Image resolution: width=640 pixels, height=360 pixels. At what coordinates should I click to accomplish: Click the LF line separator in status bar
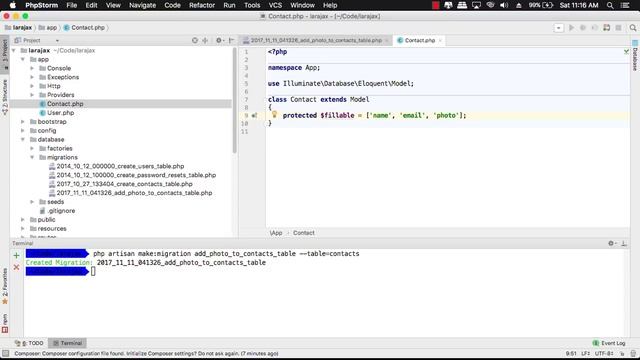[586, 353]
